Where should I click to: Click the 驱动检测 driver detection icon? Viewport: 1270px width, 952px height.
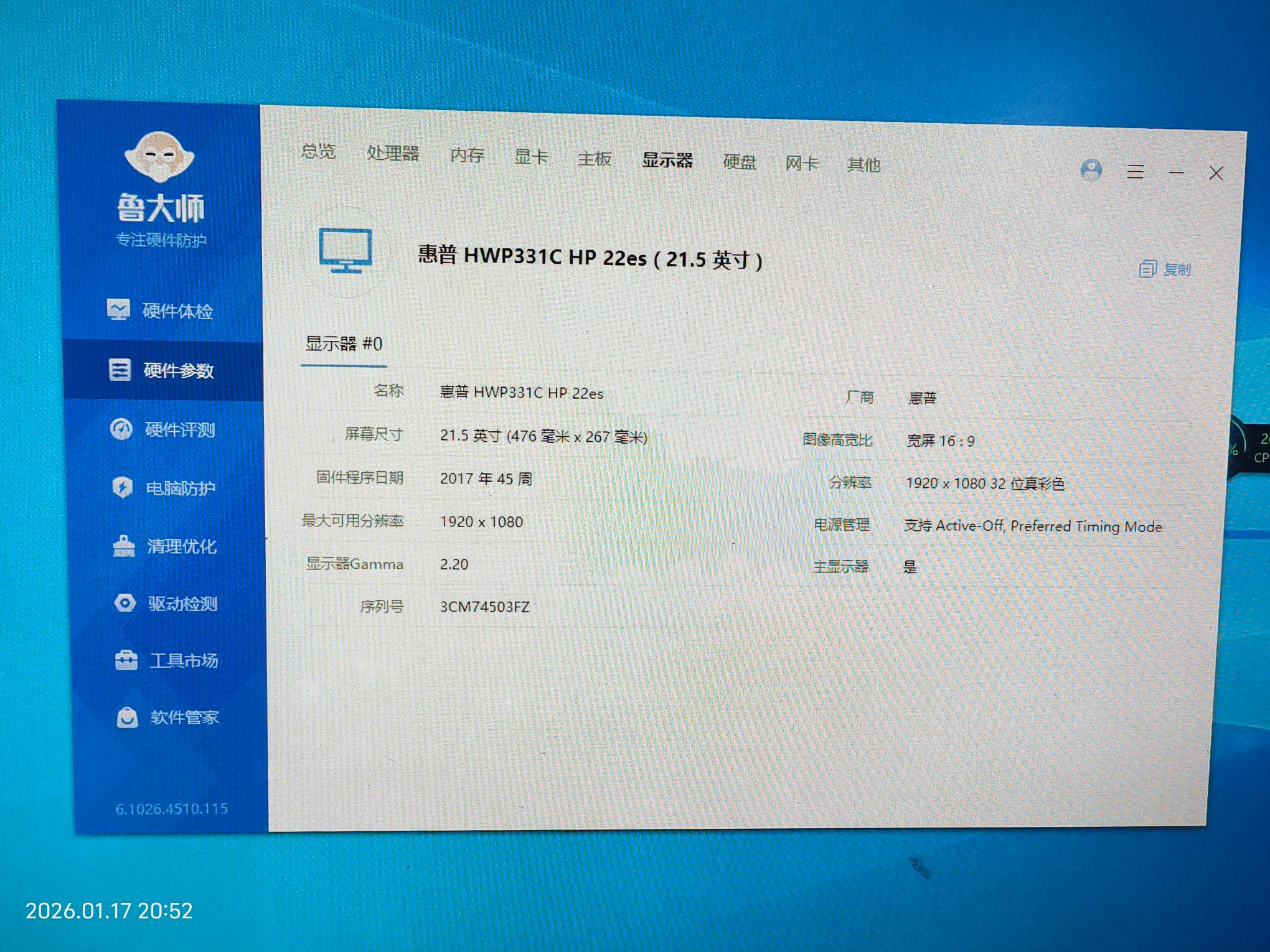coord(125,603)
